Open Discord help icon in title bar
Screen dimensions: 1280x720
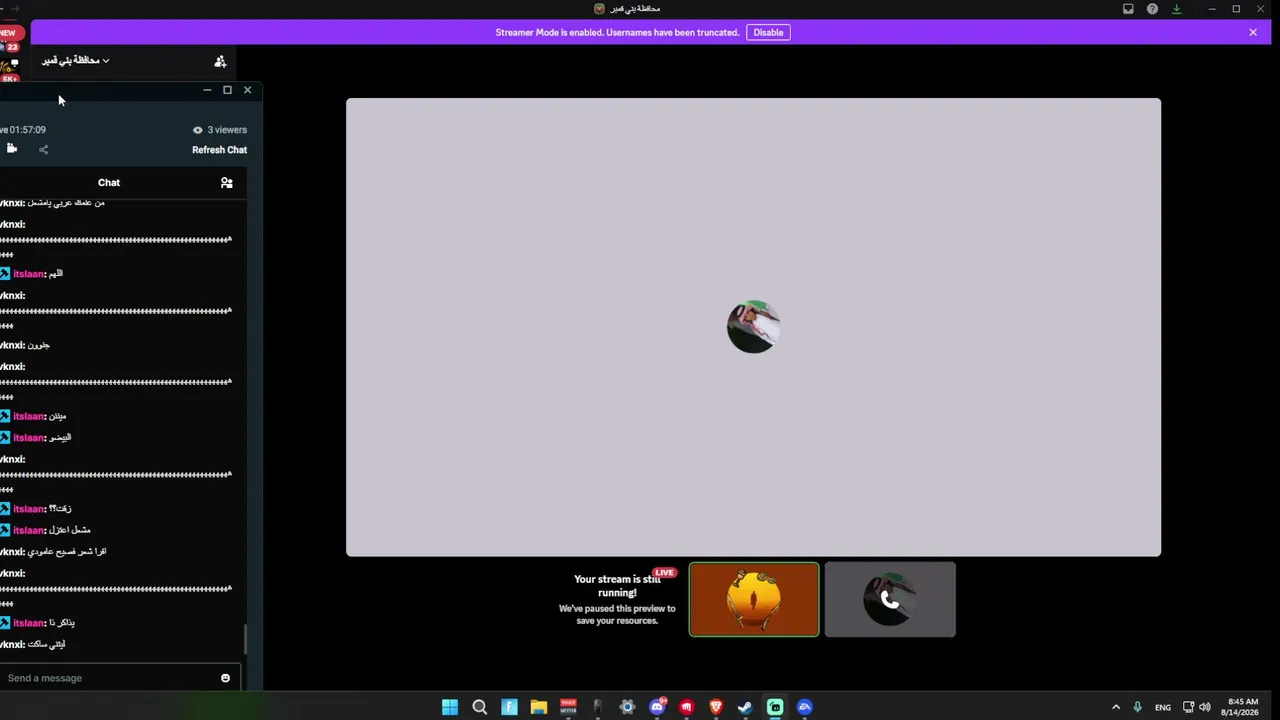tap(1152, 9)
